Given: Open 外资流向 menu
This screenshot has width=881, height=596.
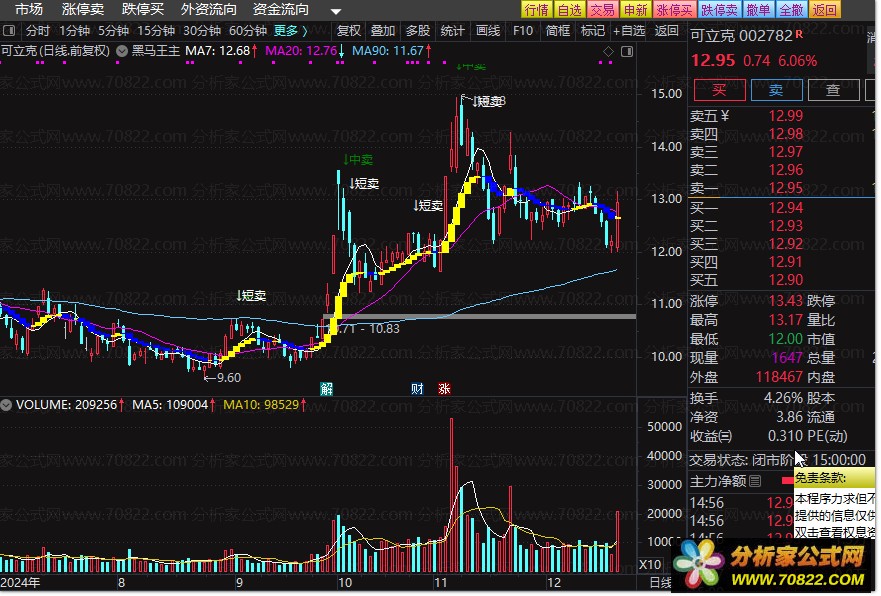Looking at the screenshot, I should pyautogui.click(x=208, y=9).
